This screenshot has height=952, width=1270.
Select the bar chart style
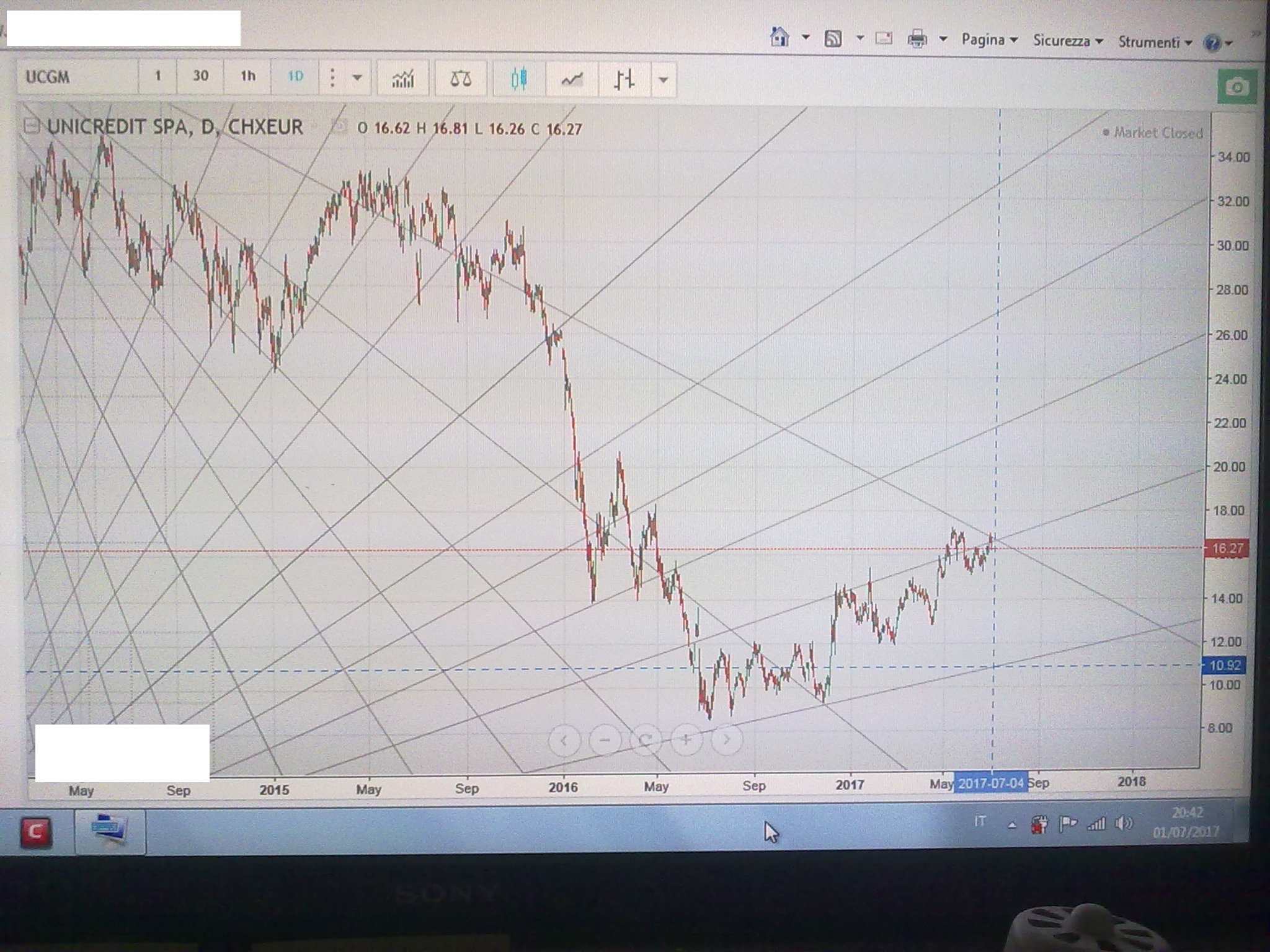tap(624, 79)
